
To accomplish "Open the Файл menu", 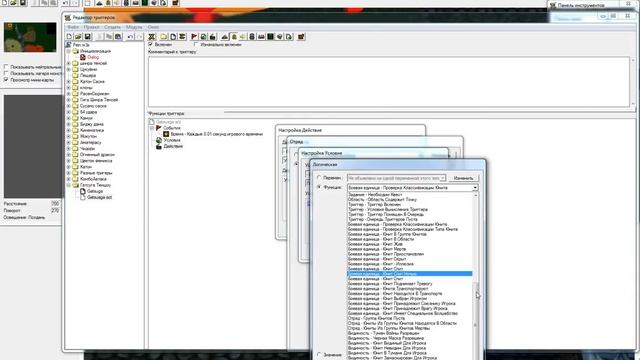I will pyautogui.click(x=73, y=27).
